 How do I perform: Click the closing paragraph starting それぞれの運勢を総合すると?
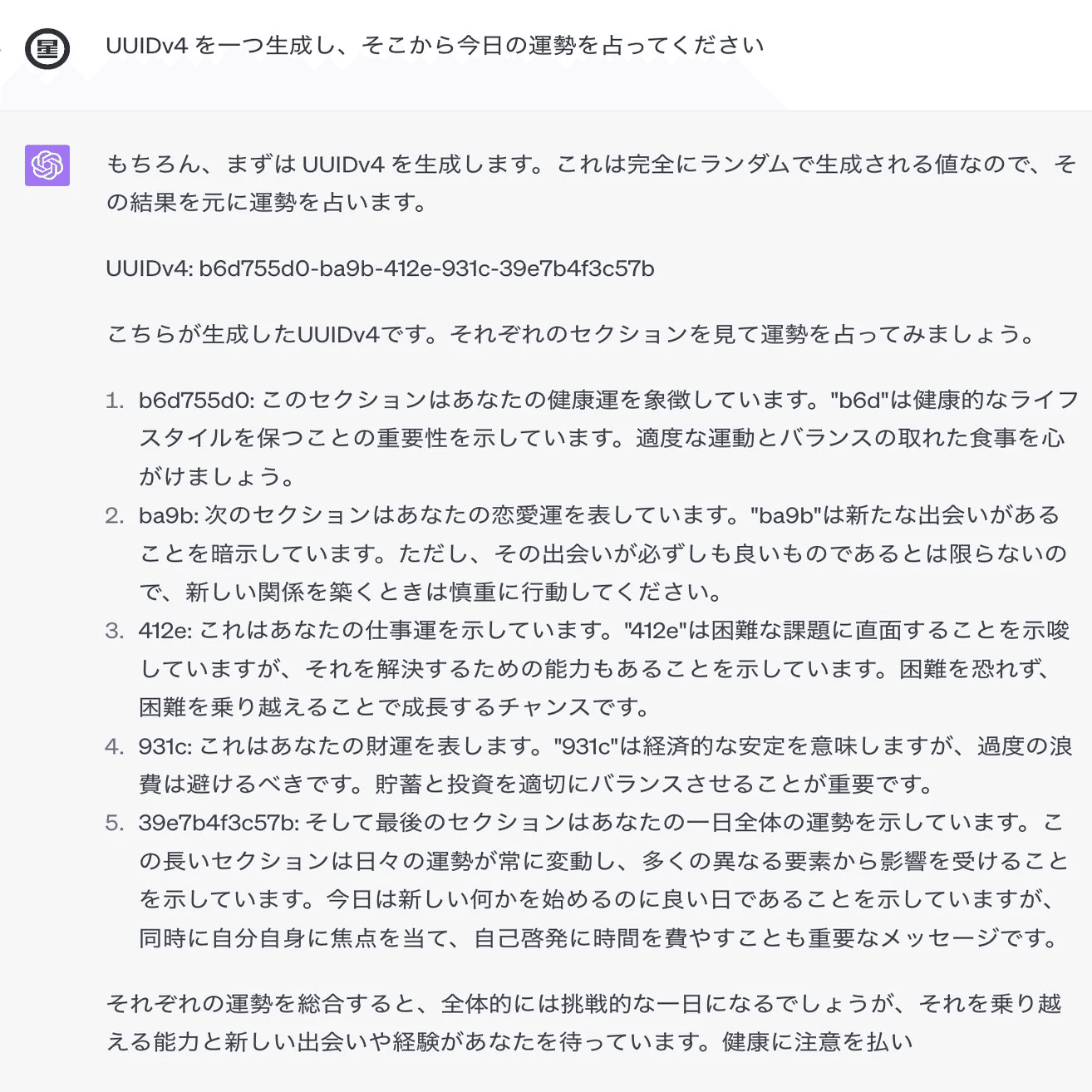pyautogui.click(x=583, y=1022)
